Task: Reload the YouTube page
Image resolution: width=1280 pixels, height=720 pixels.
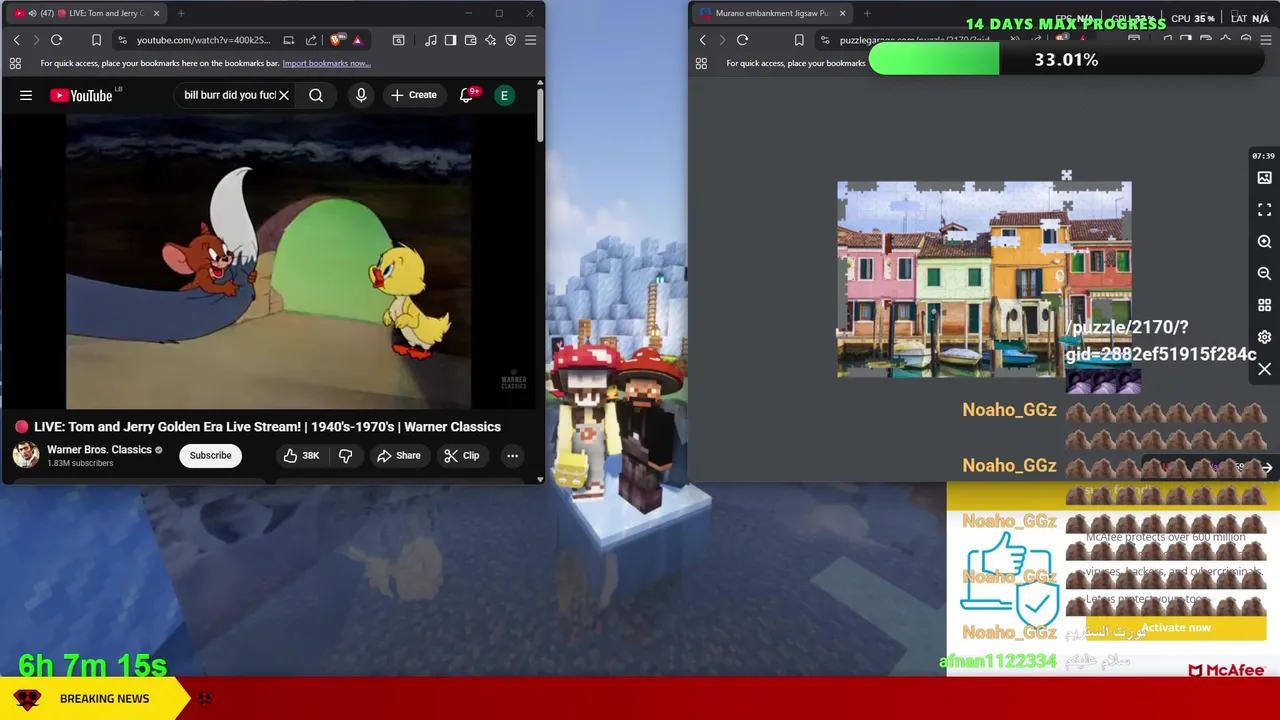Action: coord(56,40)
